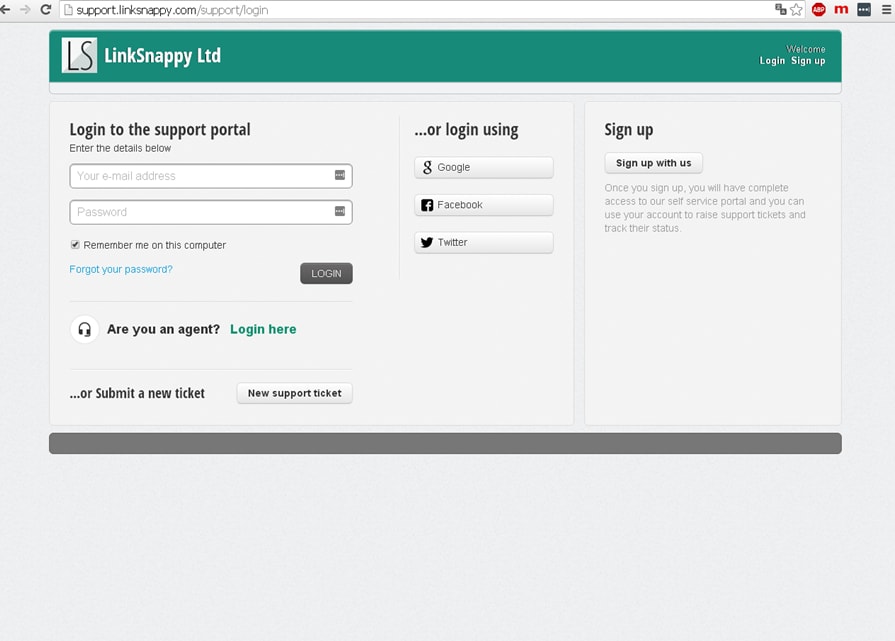The width and height of the screenshot is (895, 641).
Task: Click the headset agent icon
Action: point(84,329)
